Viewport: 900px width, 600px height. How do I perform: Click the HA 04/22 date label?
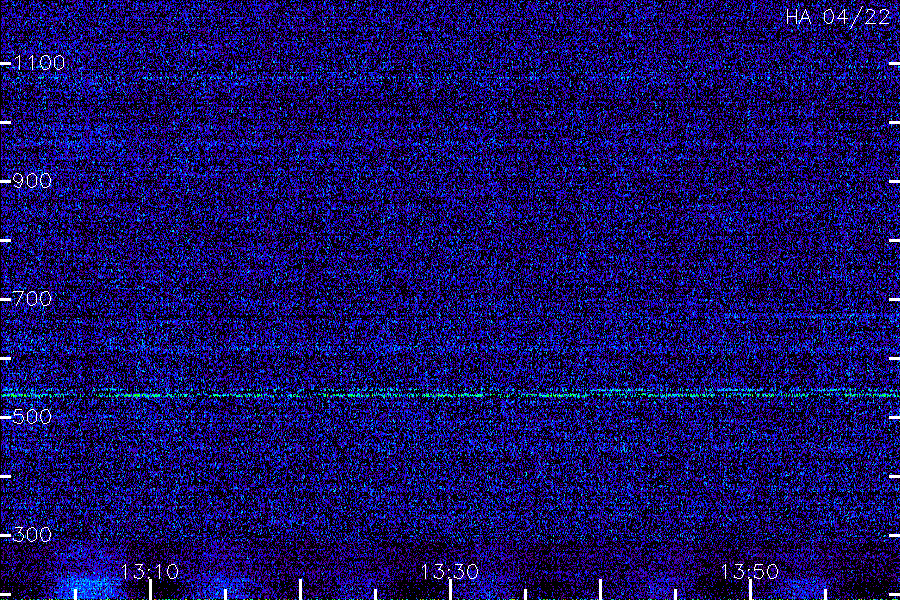click(x=838, y=17)
